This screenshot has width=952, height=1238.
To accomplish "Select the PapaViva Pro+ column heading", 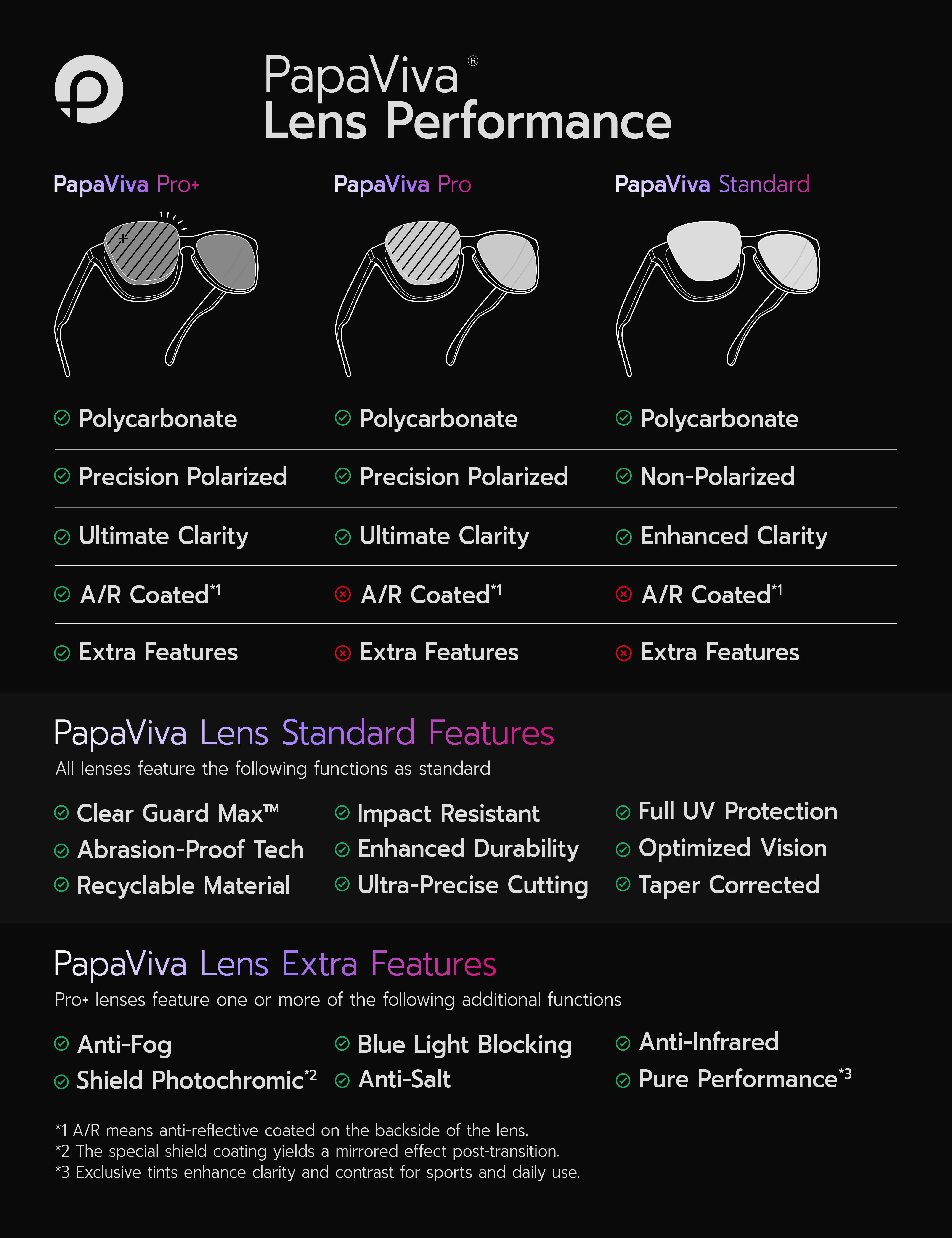I will point(126,185).
